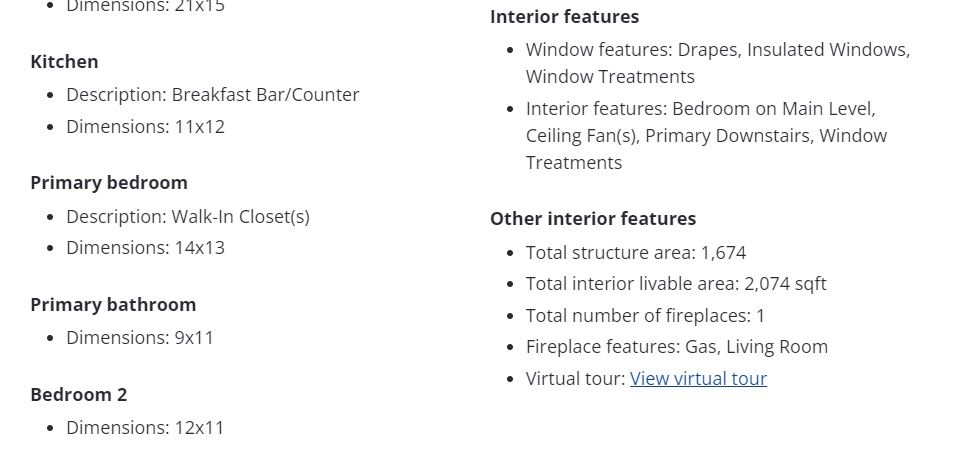
Task: Click the Other interior features heading
Action: tap(592, 219)
